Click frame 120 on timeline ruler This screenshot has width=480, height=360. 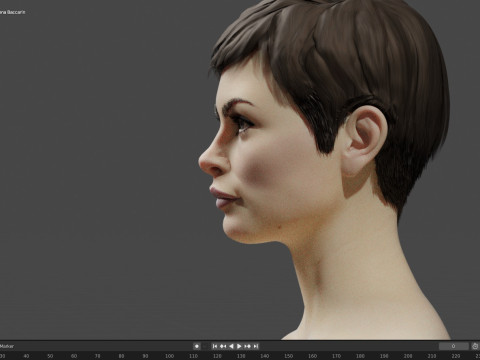pyautogui.click(x=217, y=356)
